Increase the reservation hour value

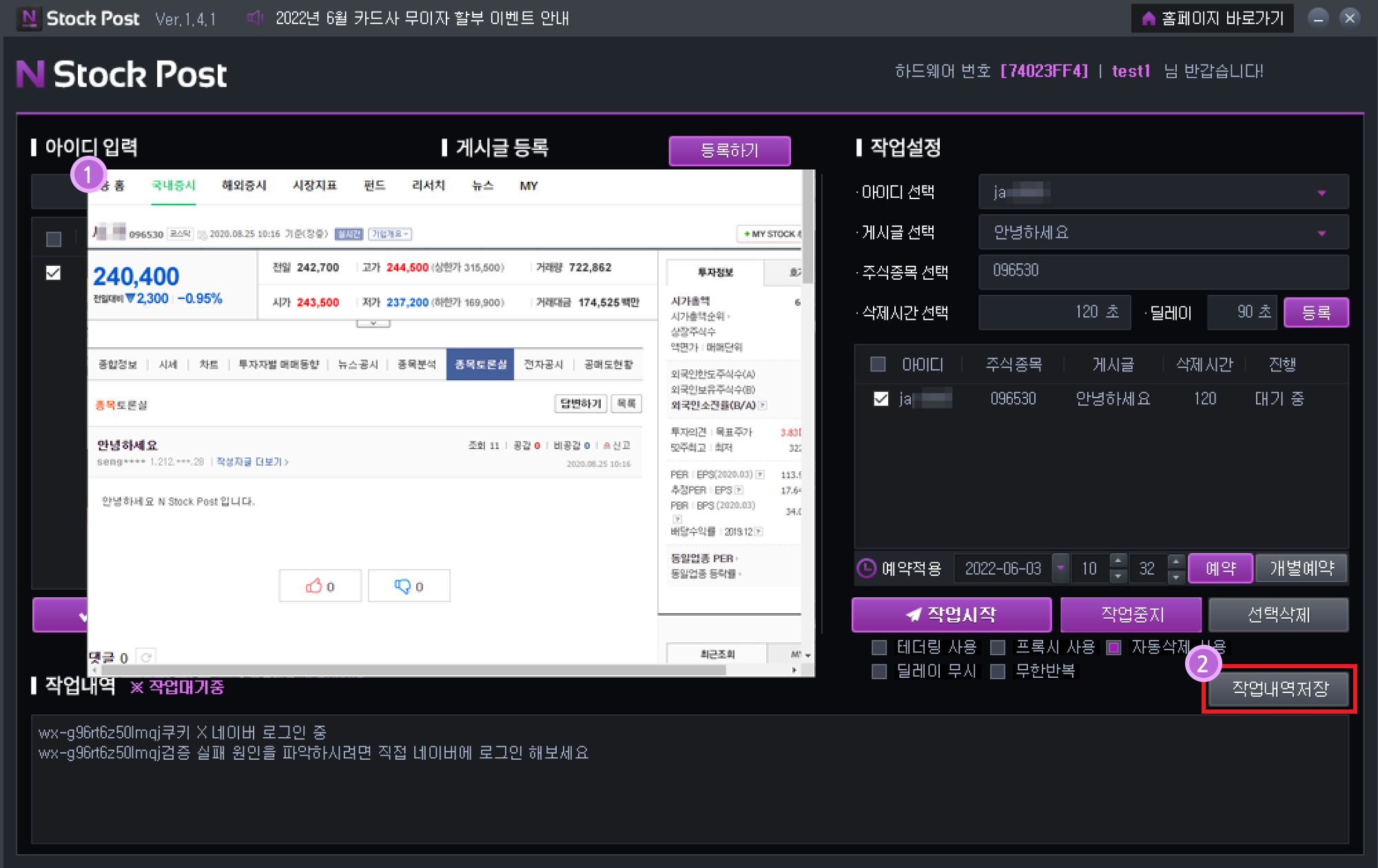point(1119,561)
